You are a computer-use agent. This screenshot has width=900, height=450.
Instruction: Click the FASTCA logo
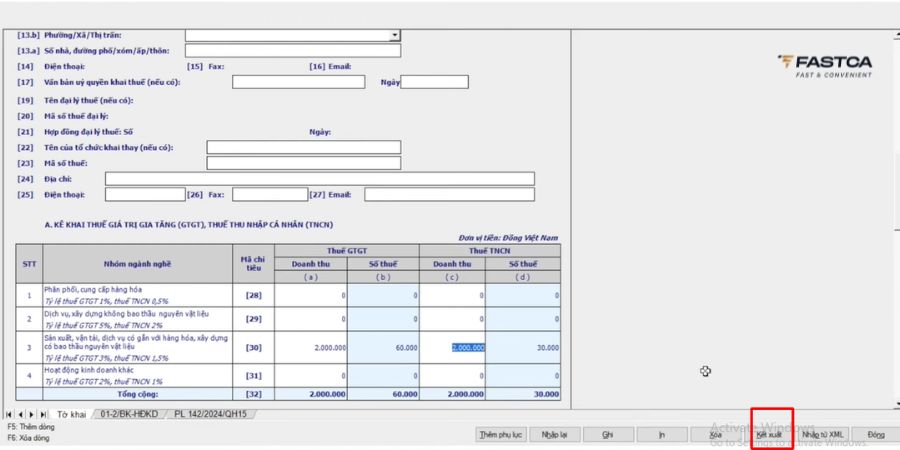point(824,66)
